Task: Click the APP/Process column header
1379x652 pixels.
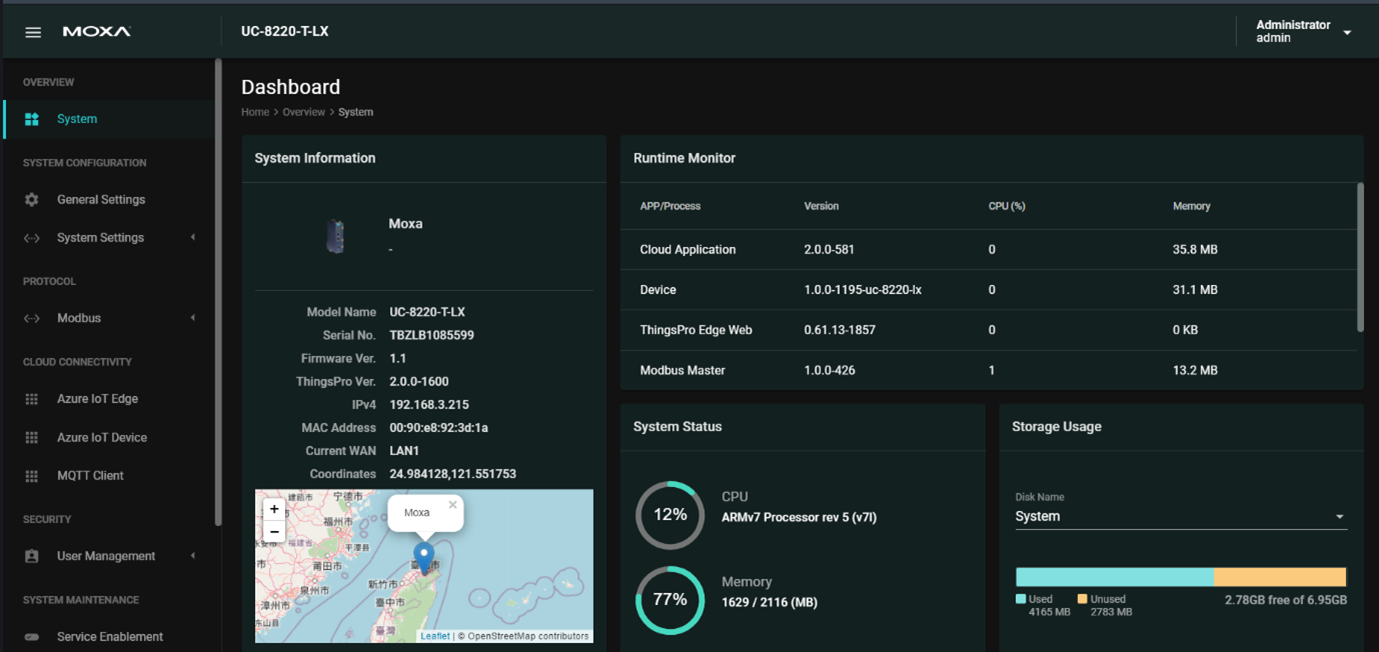Action: 670,206
